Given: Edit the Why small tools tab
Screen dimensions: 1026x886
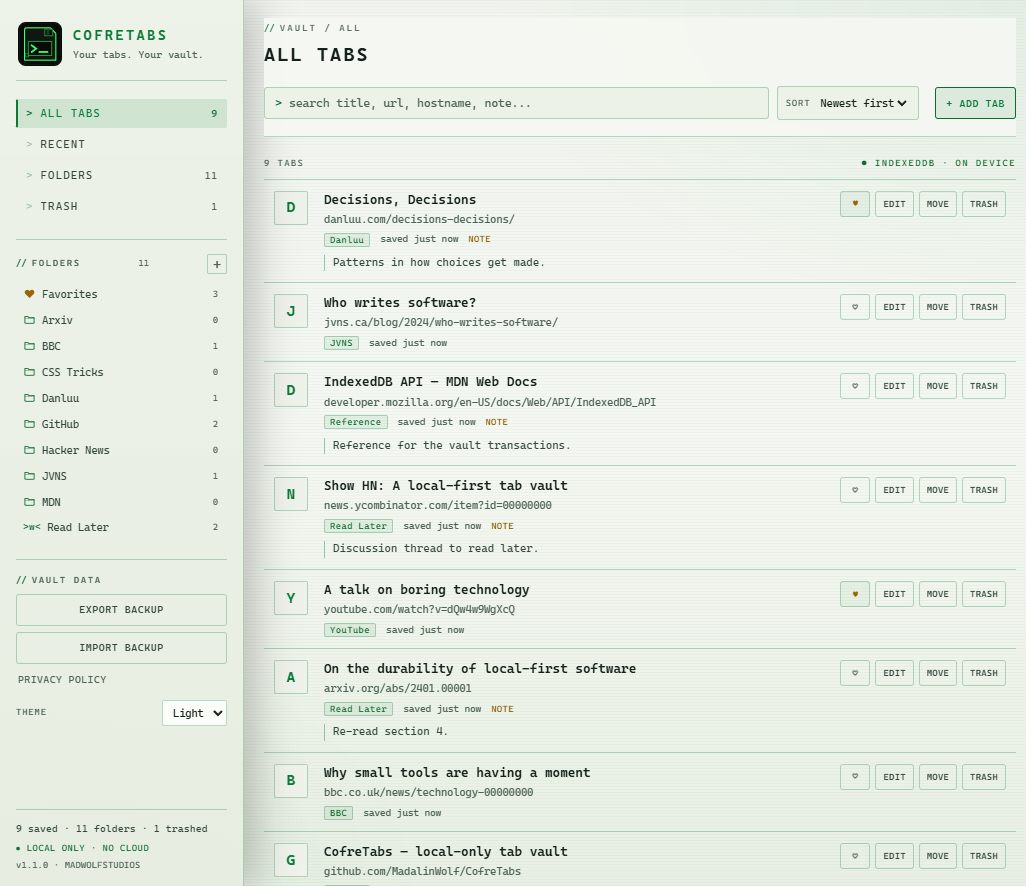Looking at the screenshot, I should tap(894, 777).
